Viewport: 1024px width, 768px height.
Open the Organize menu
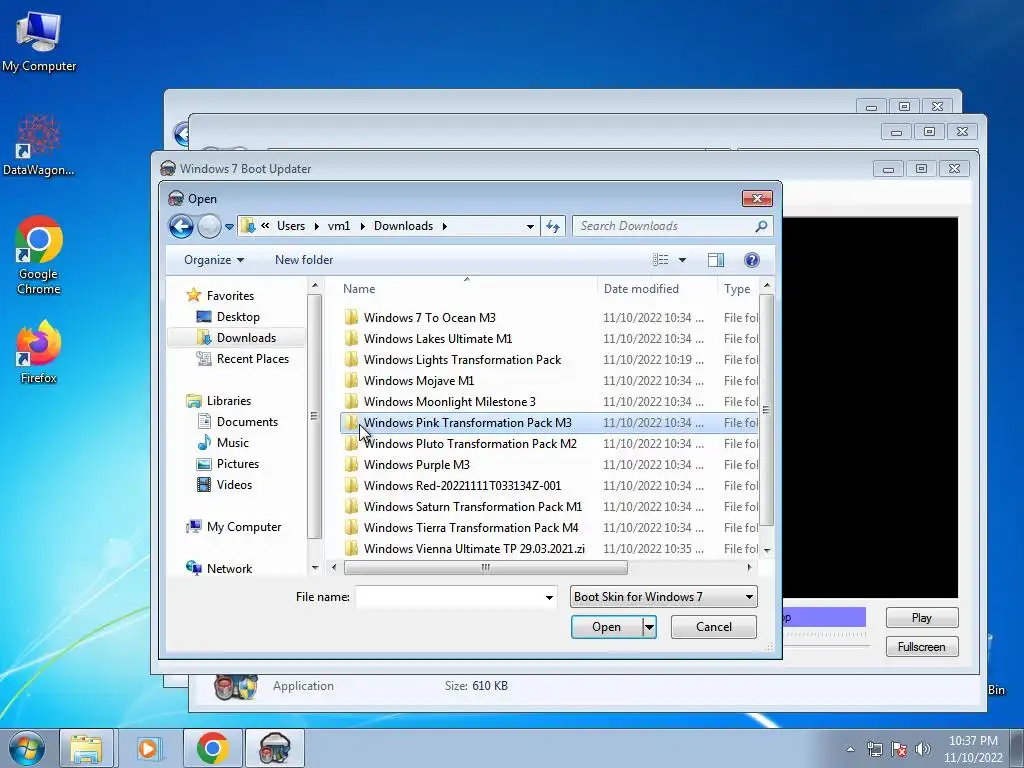point(214,260)
